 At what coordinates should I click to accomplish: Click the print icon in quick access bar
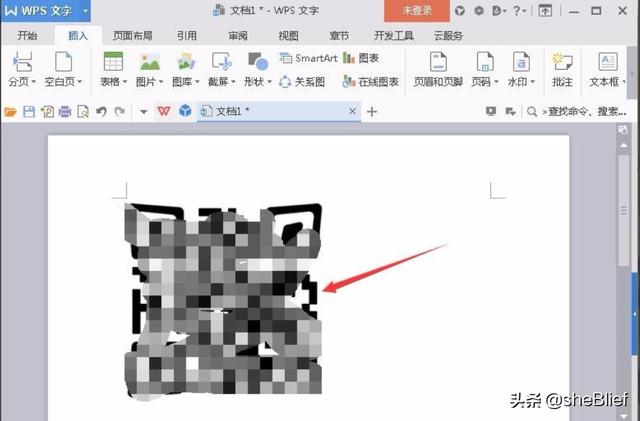65,112
